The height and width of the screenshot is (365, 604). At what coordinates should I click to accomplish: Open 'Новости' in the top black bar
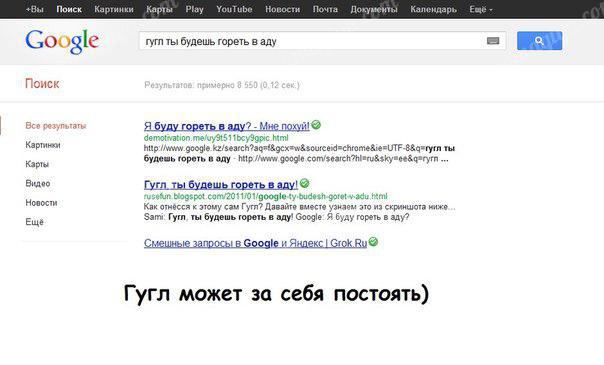tap(282, 9)
